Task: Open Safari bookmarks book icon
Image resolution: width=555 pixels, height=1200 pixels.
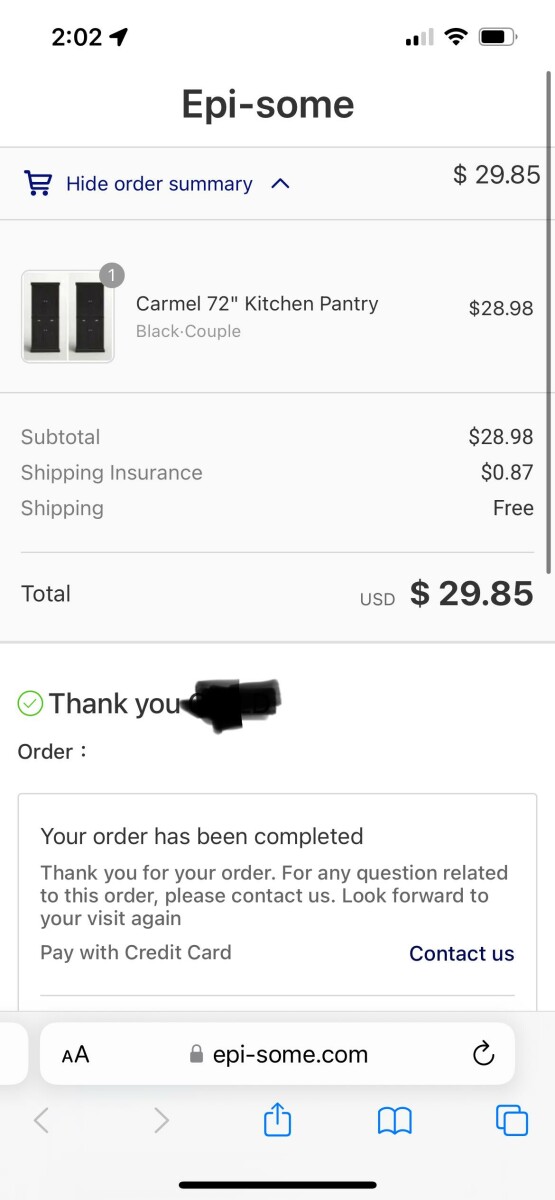Action: [x=395, y=1121]
